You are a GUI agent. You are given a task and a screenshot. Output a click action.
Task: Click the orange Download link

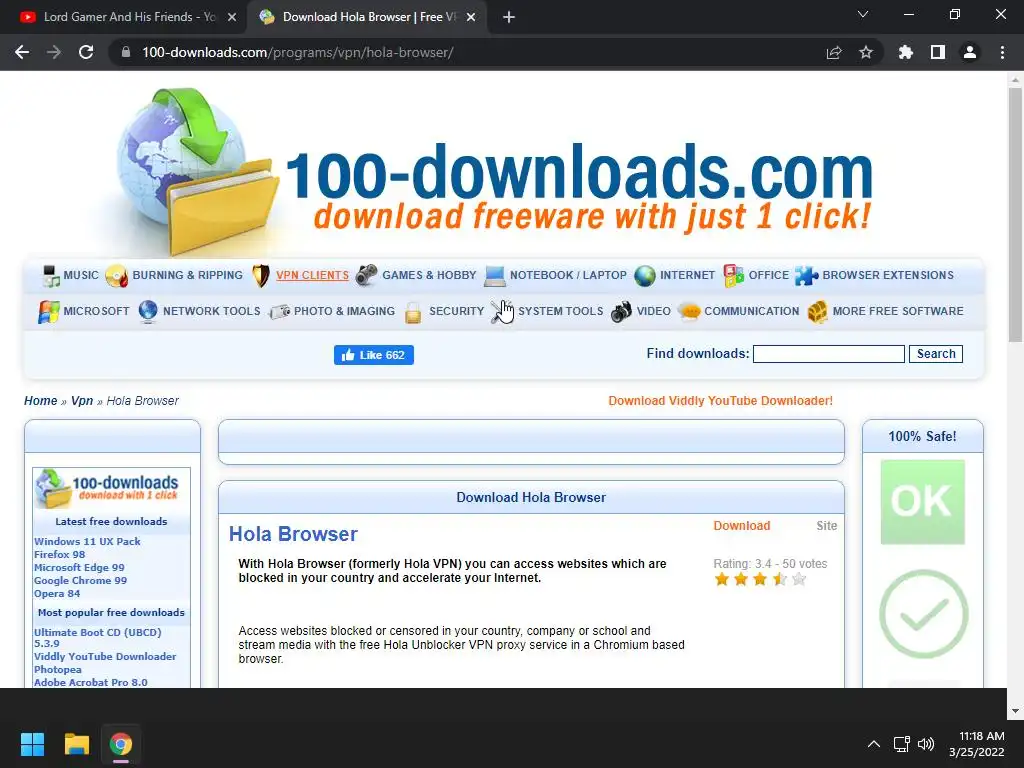[742, 526]
